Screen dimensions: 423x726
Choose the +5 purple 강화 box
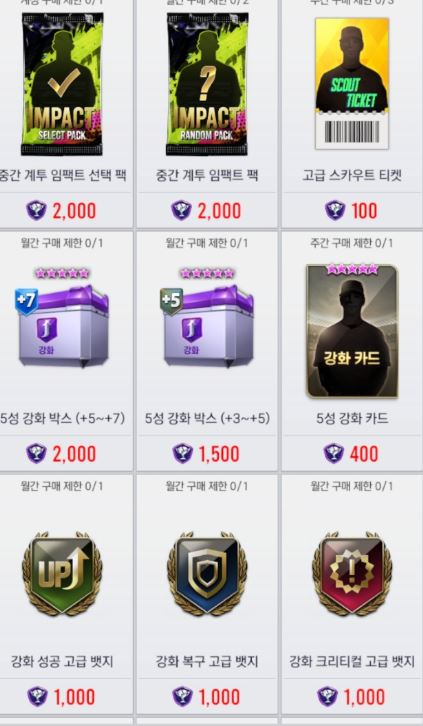click(207, 326)
